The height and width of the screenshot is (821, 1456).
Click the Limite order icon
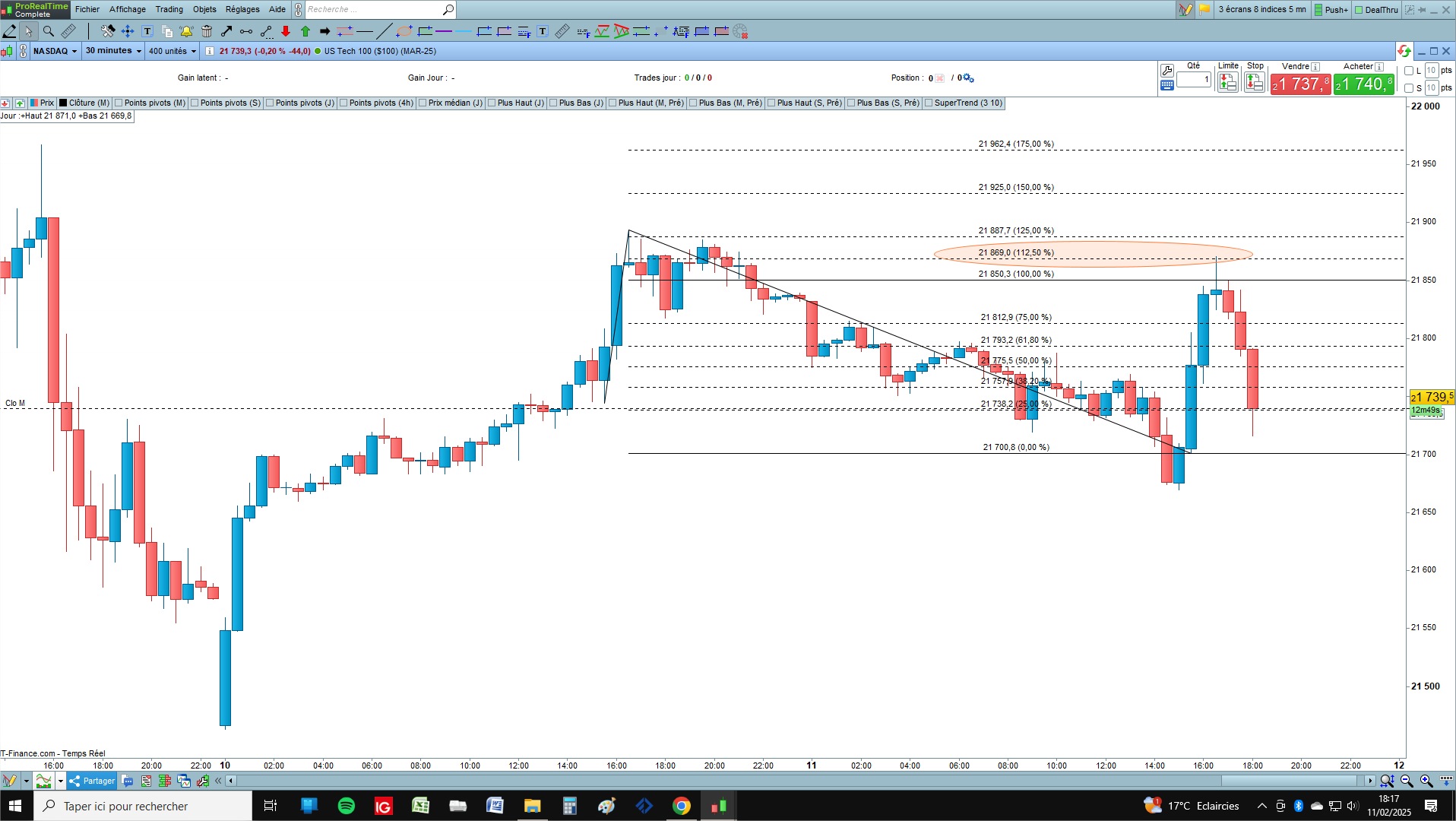click(x=1228, y=82)
